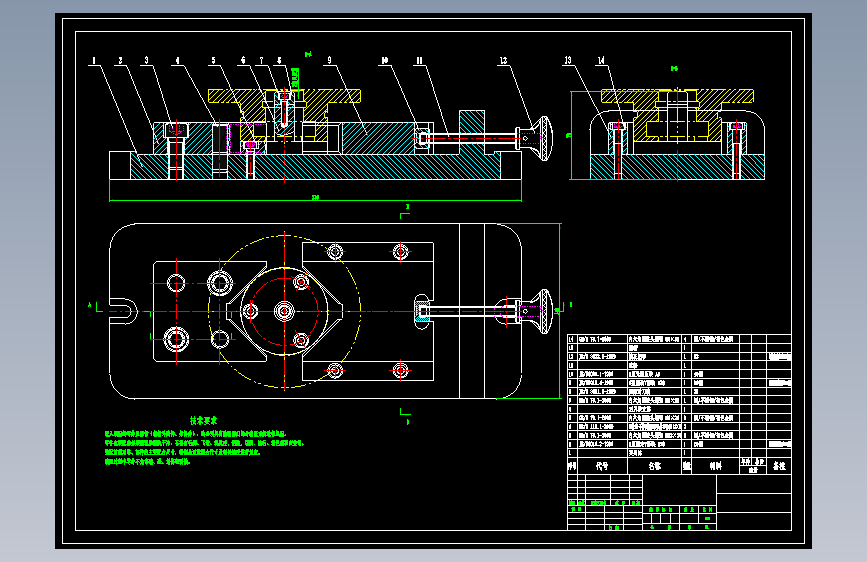Select part balloon number 3
The height and width of the screenshot is (562, 867).
click(147, 60)
